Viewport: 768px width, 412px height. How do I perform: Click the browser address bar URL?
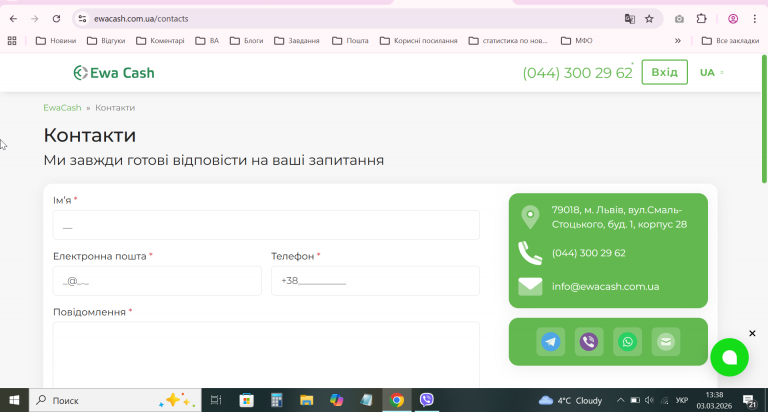(141, 19)
